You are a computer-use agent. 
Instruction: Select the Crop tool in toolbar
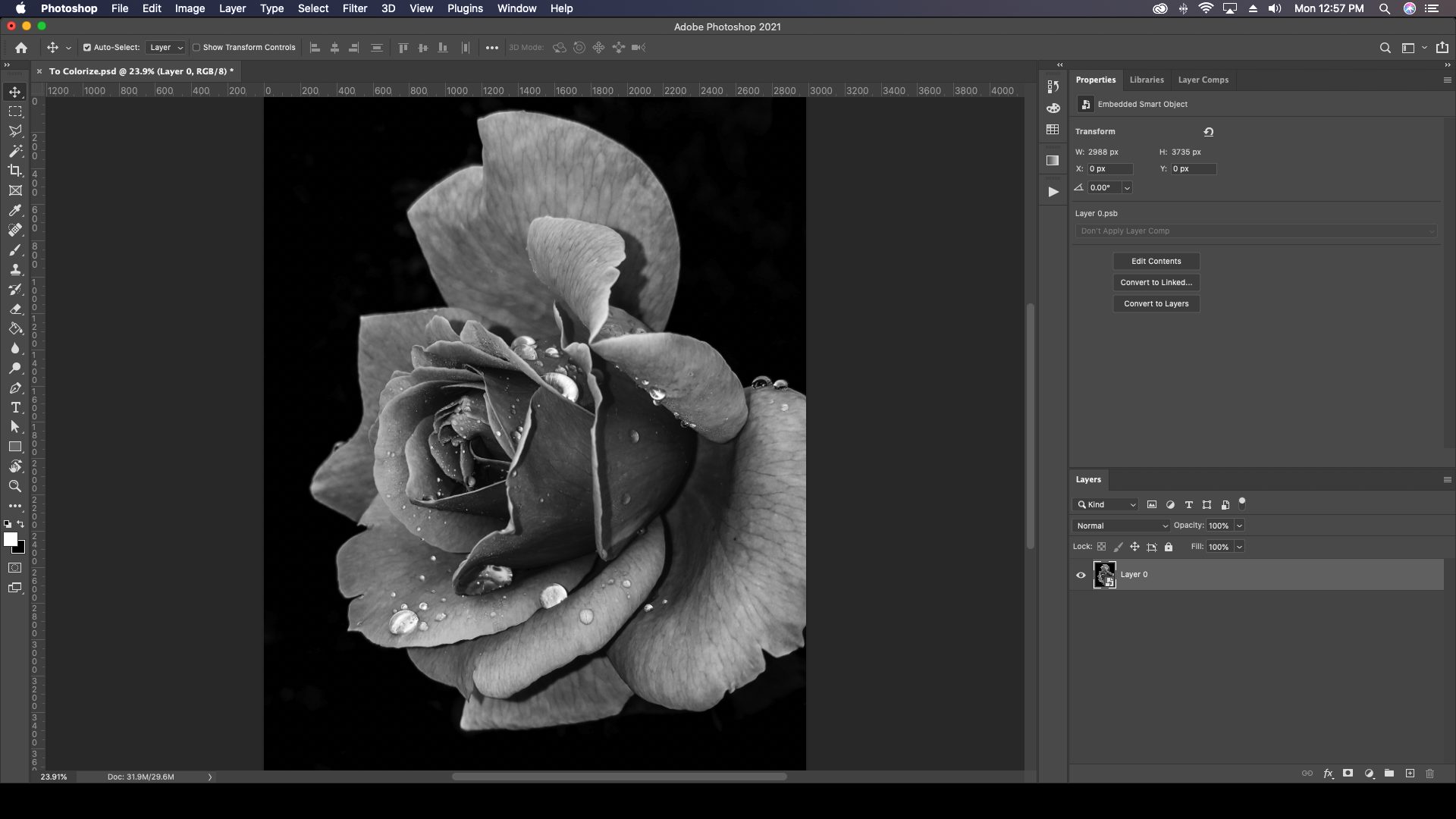15,171
